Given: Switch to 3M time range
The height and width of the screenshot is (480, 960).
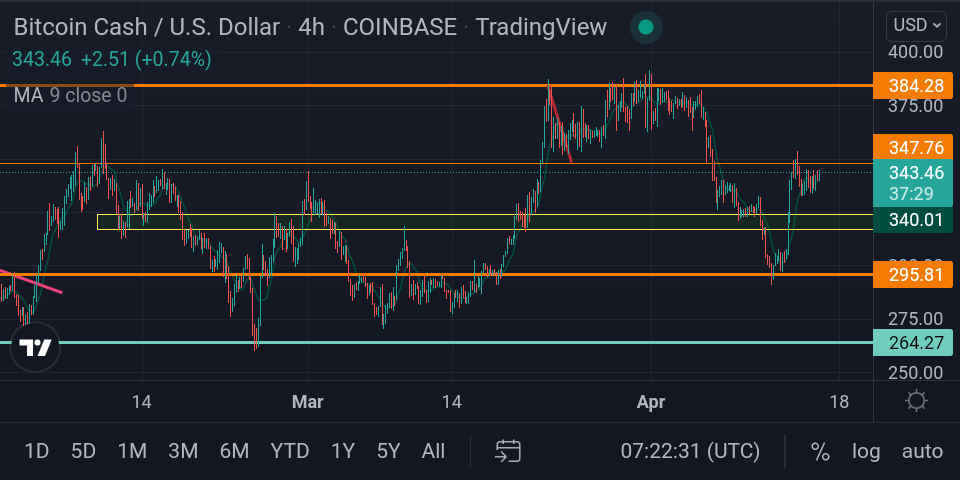Looking at the screenshot, I should click(183, 452).
